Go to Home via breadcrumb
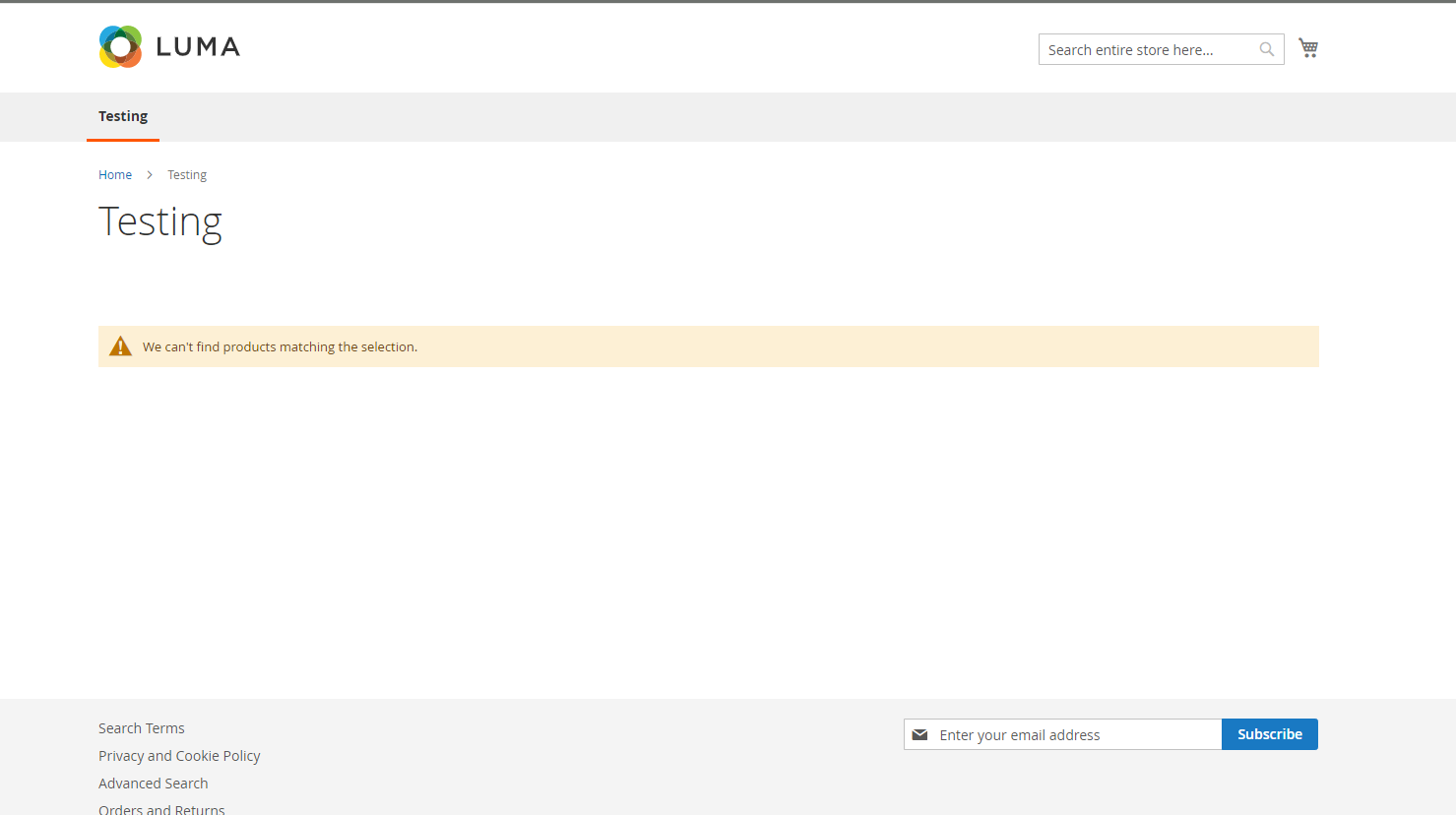This screenshot has width=1456, height=815. click(x=115, y=175)
